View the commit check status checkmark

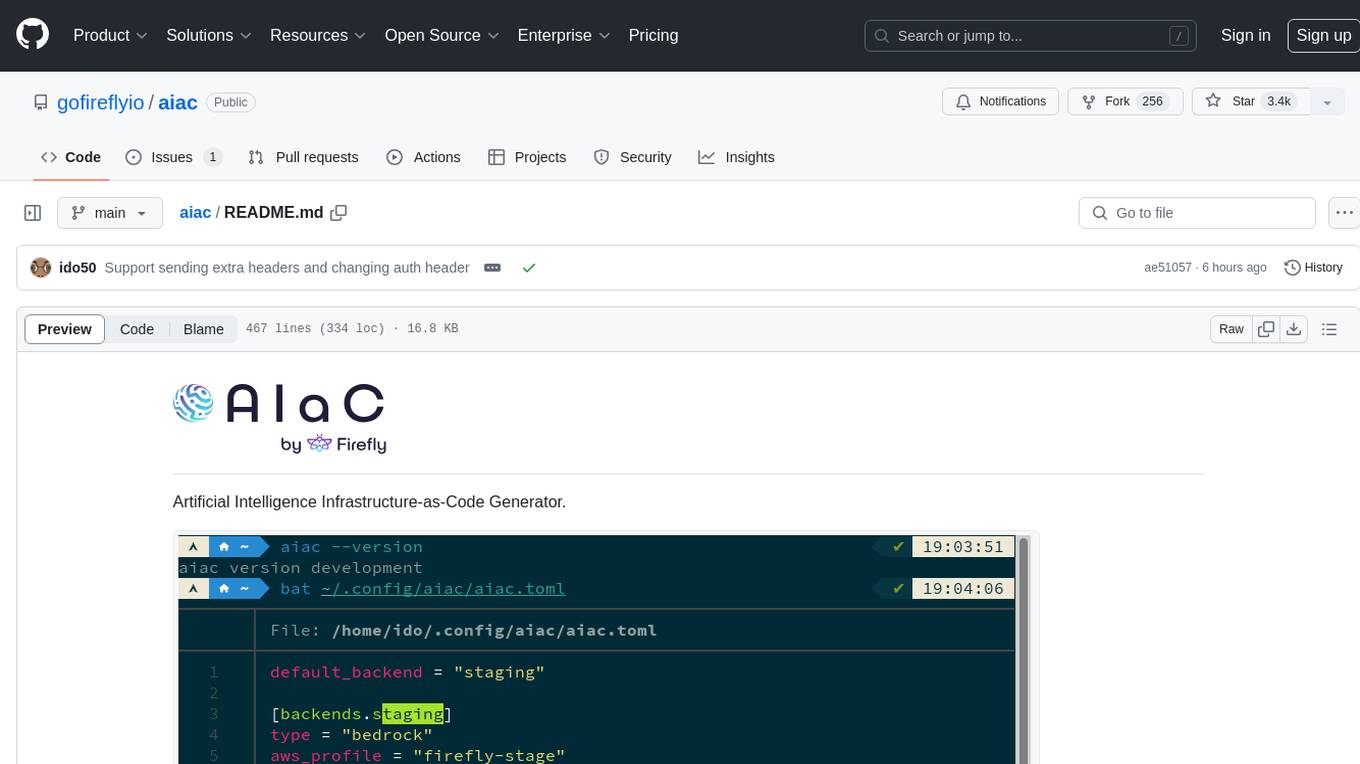point(529,268)
